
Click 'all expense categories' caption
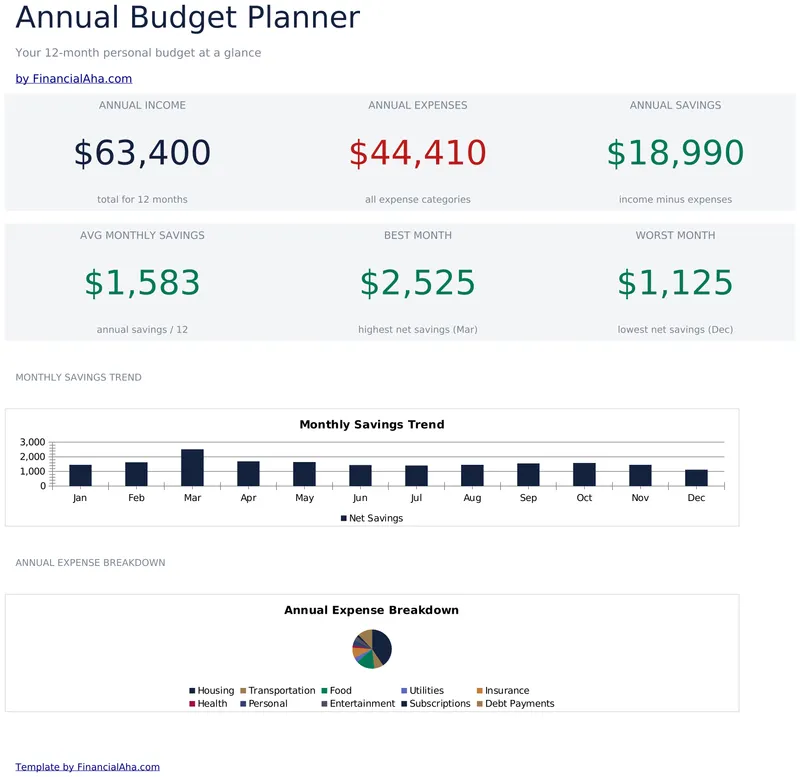[418, 199]
